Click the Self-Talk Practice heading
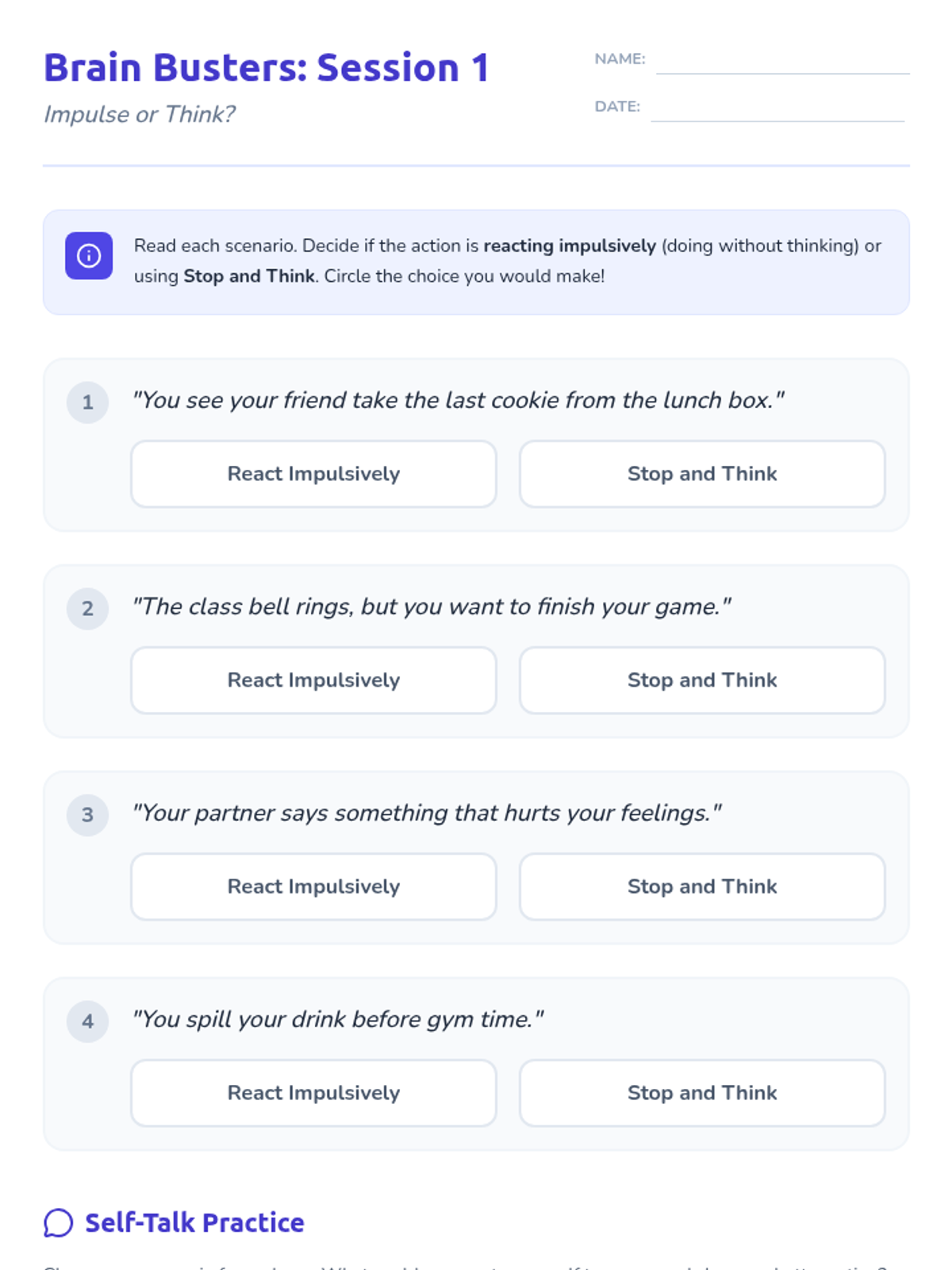This screenshot has height=1270, width=952. [194, 1223]
